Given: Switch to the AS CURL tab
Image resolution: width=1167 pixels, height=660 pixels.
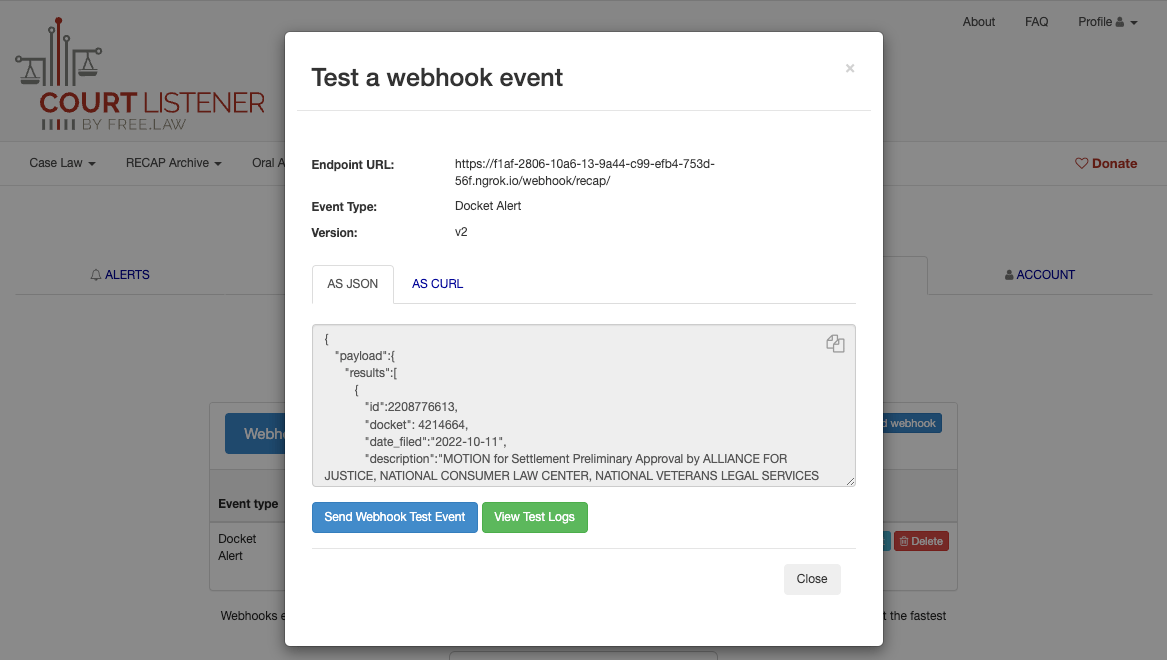Looking at the screenshot, I should (437, 284).
